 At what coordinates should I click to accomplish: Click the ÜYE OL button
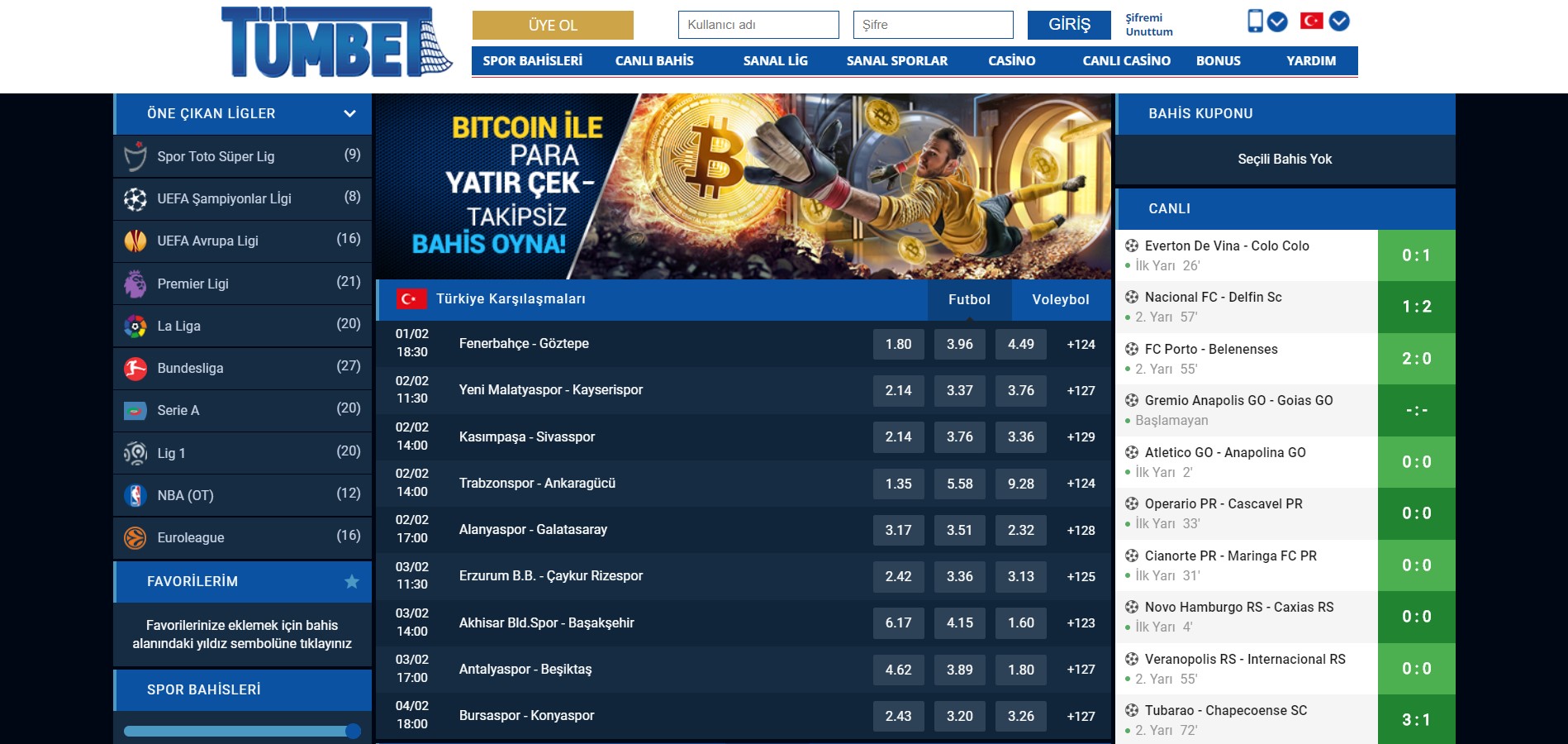pos(553,25)
